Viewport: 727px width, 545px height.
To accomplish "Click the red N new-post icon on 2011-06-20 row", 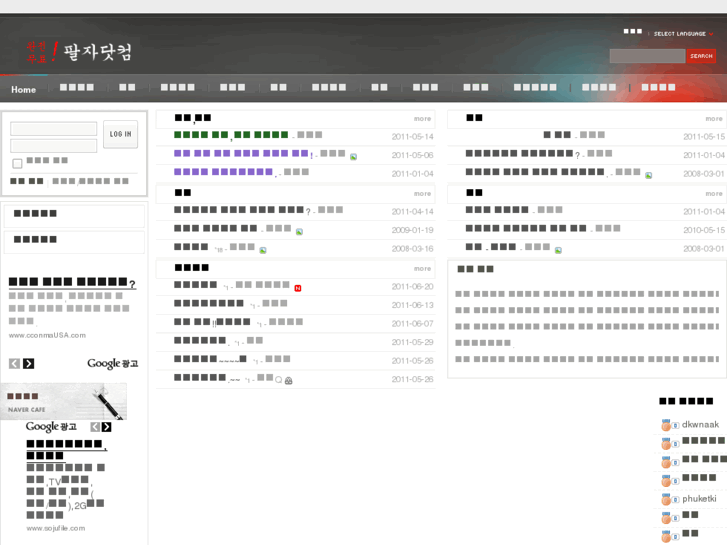I will tap(298, 288).
